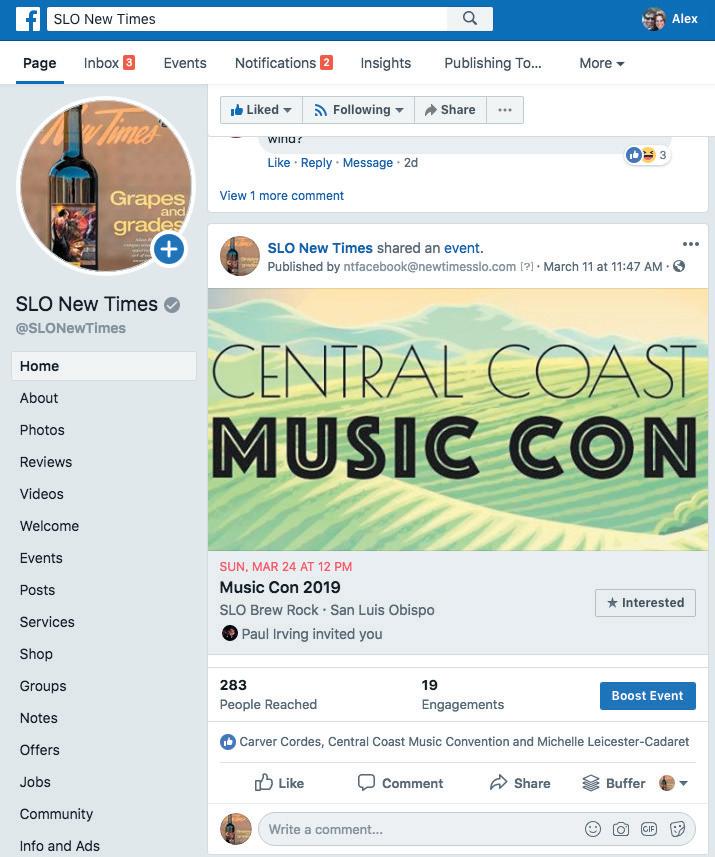Image resolution: width=715 pixels, height=857 pixels.
Task: Attach a photo via camera icon
Action: (620, 829)
